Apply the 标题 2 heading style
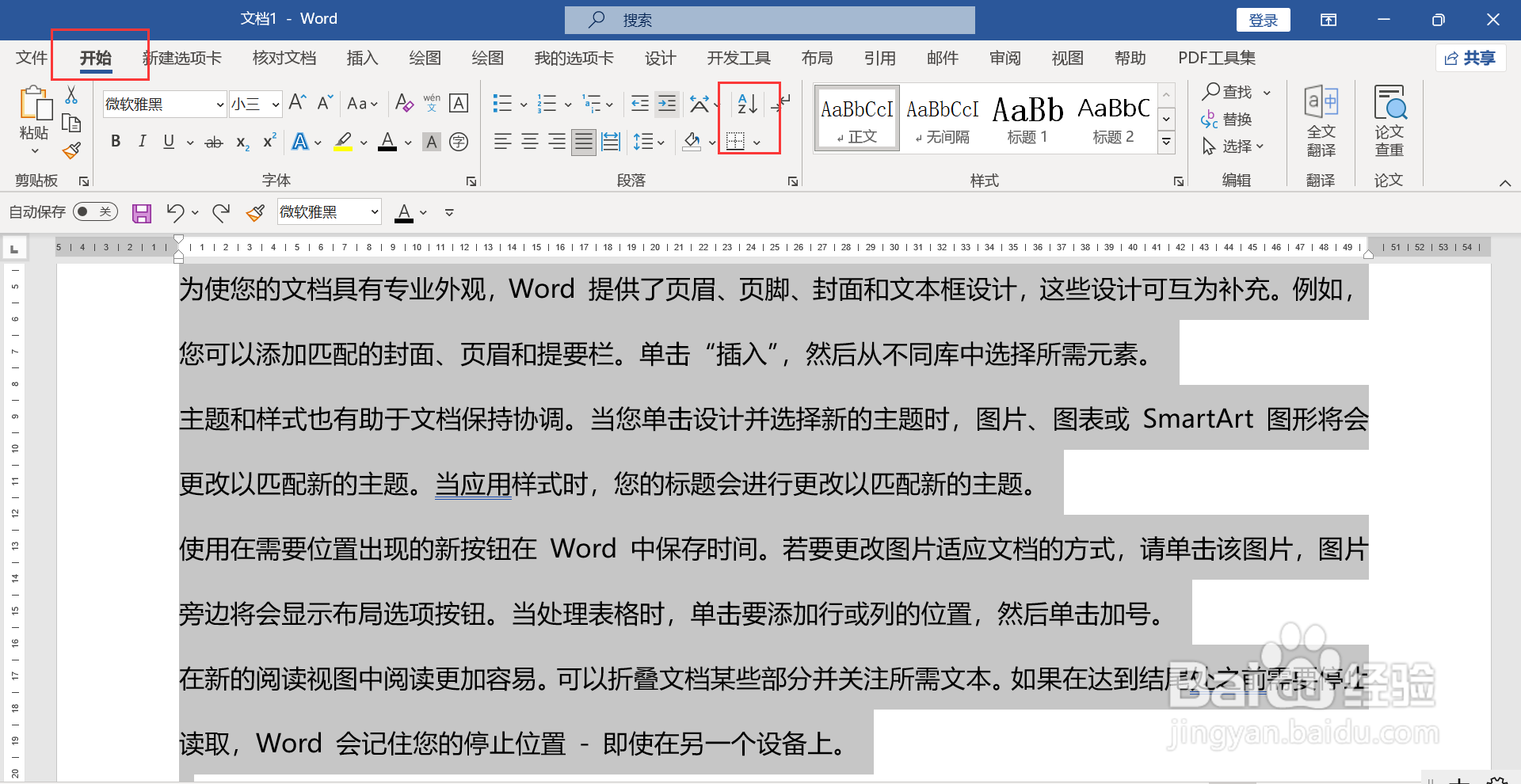The width and height of the screenshot is (1521, 784). (x=1113, y=117)
